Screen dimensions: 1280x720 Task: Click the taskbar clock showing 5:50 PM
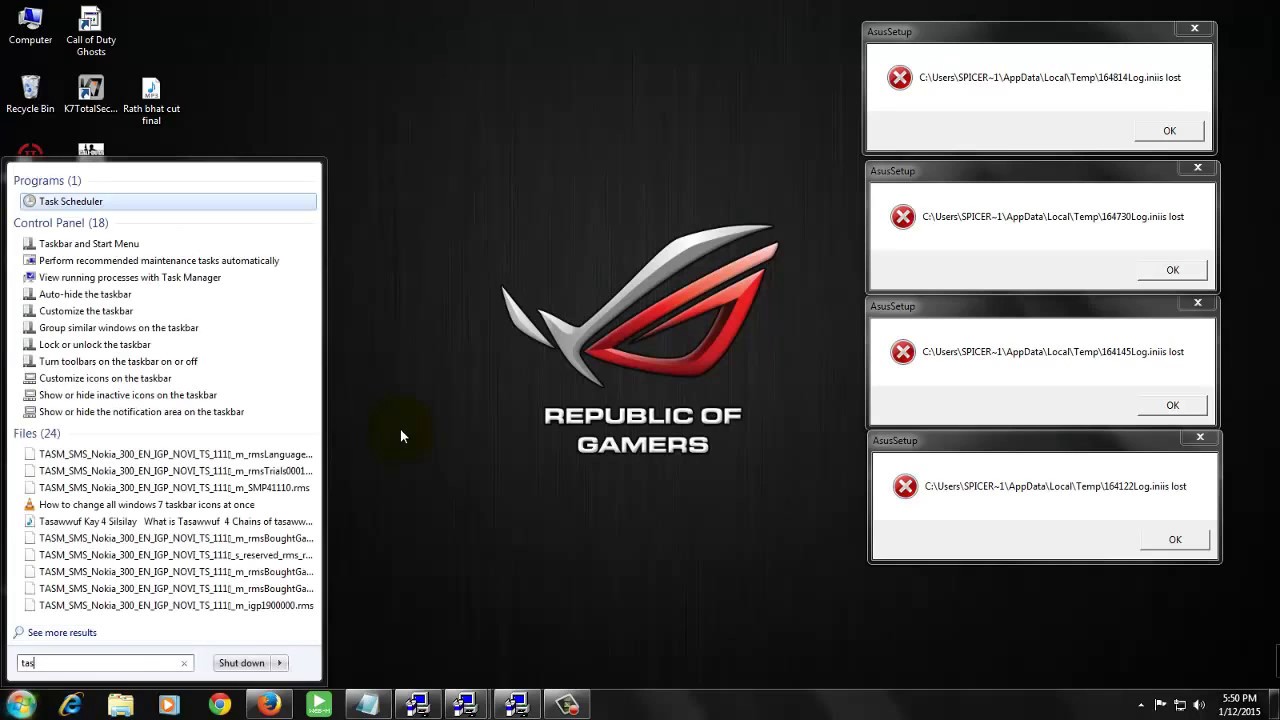pos(1240,705)
